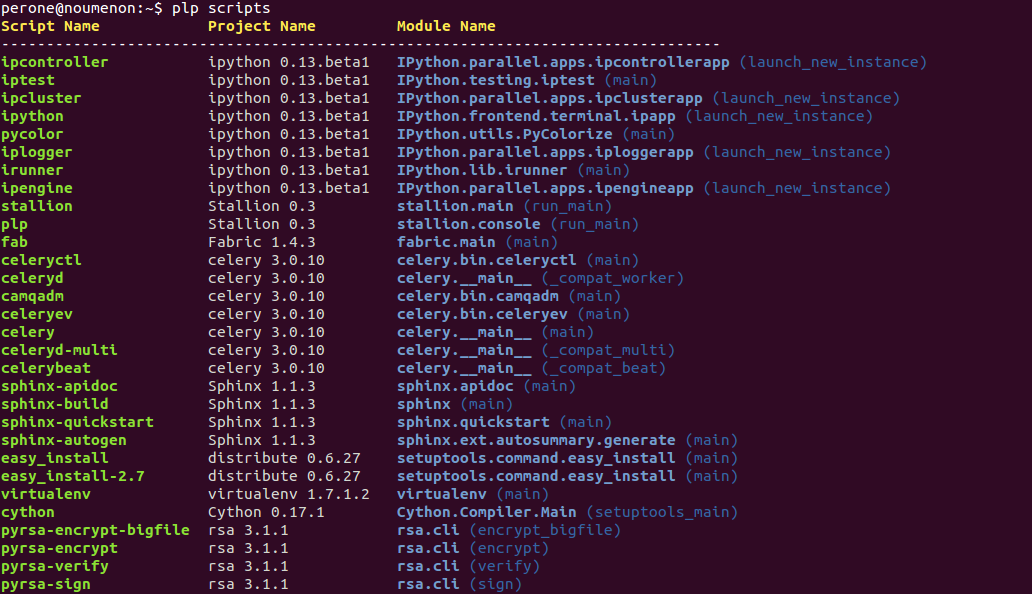Click the pyrsa-verify script name
The image size is (1032, 594).
click(55, 566)
